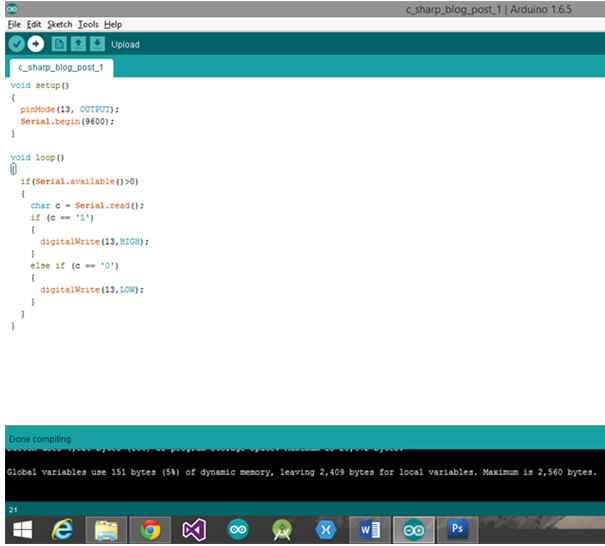
Task: Click the Serial.begin(9600) line
Action: (67, 122)
